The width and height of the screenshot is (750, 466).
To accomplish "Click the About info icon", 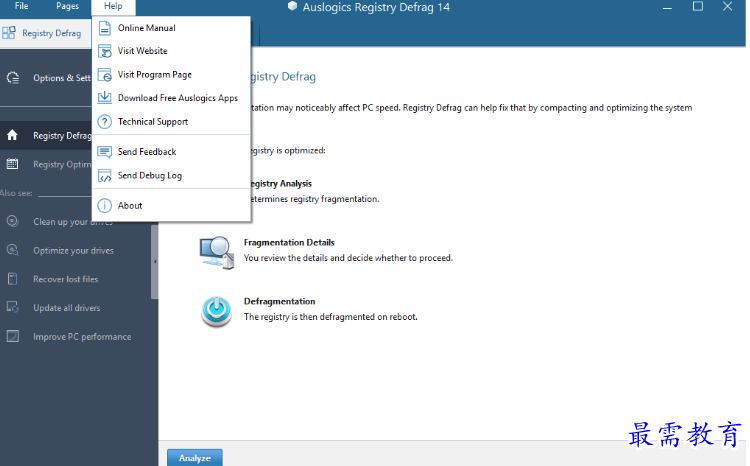I will [x=104, y=206].
